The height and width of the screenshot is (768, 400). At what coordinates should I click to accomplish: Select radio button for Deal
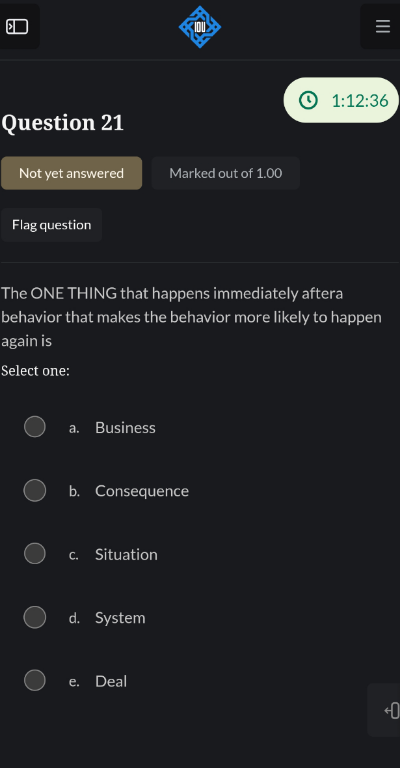tap(35, 680)
